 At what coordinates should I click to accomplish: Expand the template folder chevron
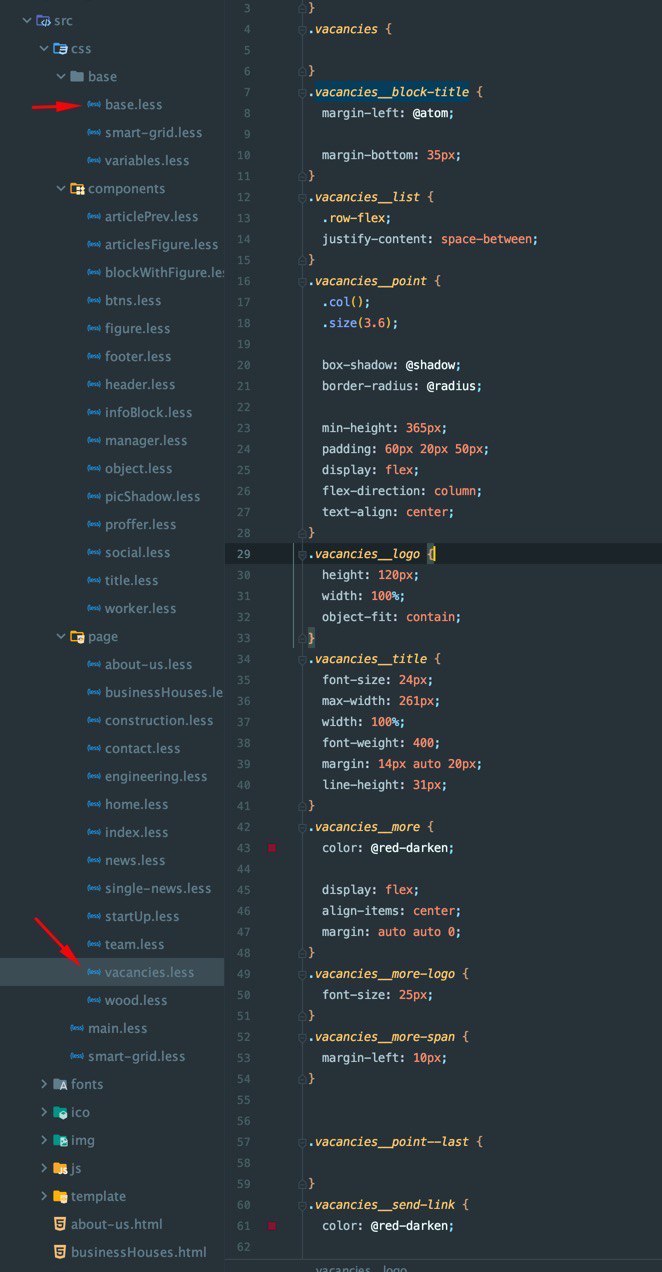[43, 1196]
